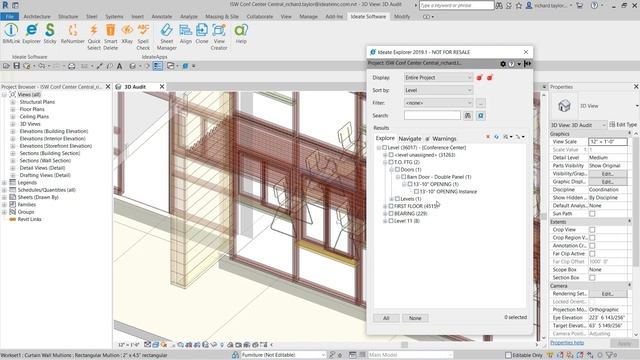The width and height of the screenshot is (640, 360).
Task: Open the Sticky tool
Action: [x=50, y=34]
